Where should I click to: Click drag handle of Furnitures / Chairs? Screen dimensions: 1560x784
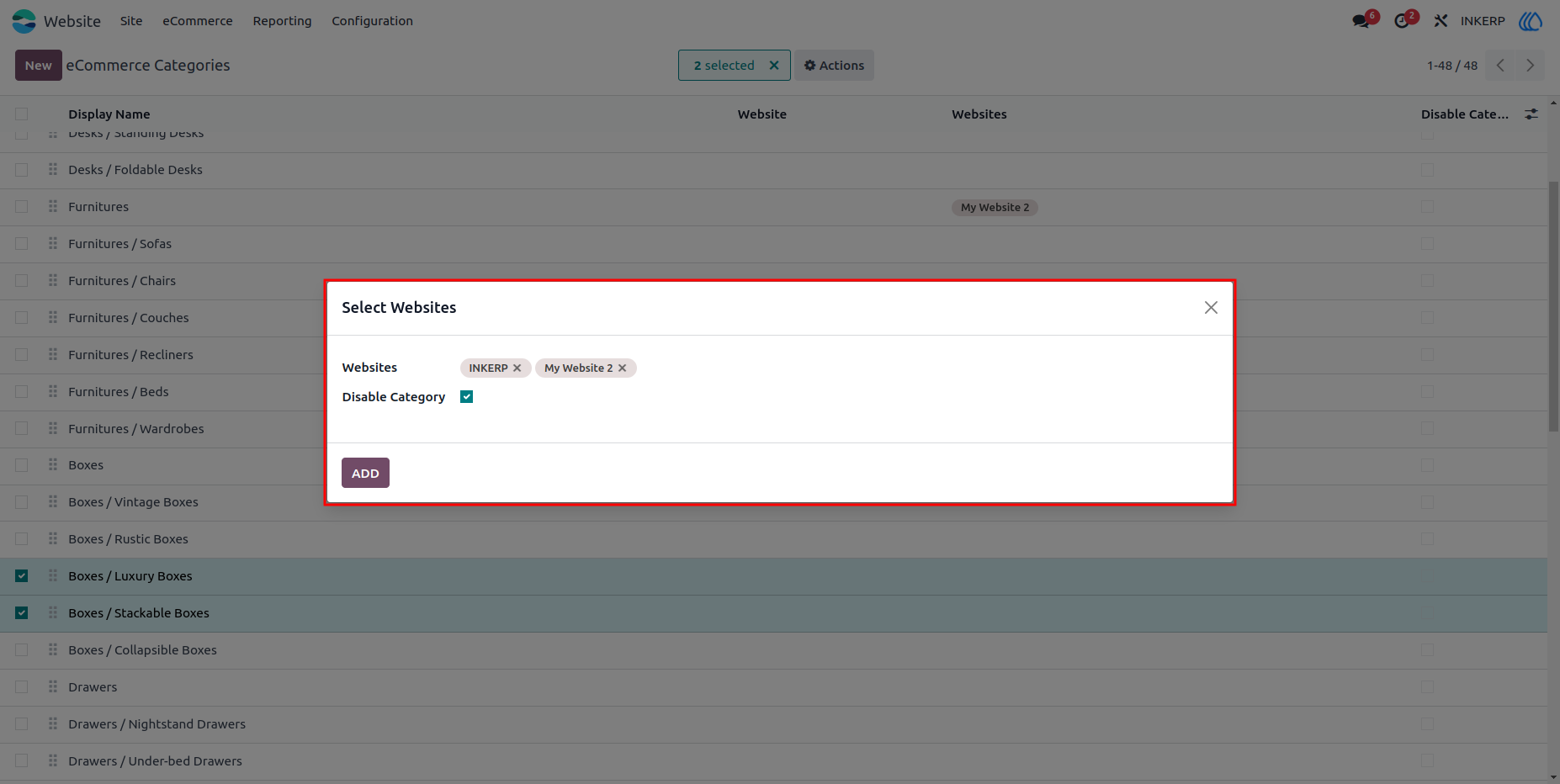click(x=53, y=280)
